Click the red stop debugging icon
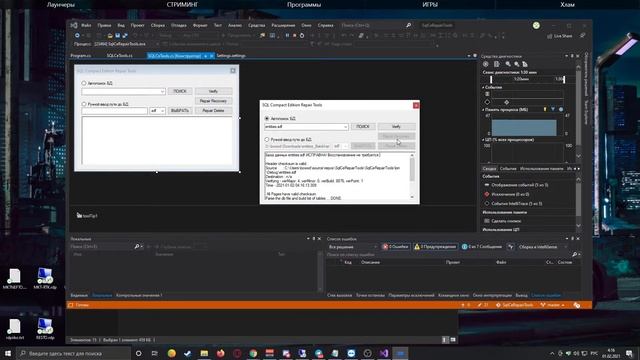This screenshot has width=640, height=360. coord(295,36)
